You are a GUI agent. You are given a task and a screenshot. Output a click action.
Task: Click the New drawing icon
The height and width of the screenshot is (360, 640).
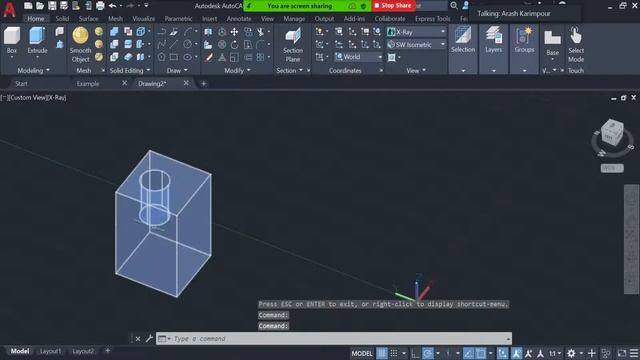coord(28,6)
